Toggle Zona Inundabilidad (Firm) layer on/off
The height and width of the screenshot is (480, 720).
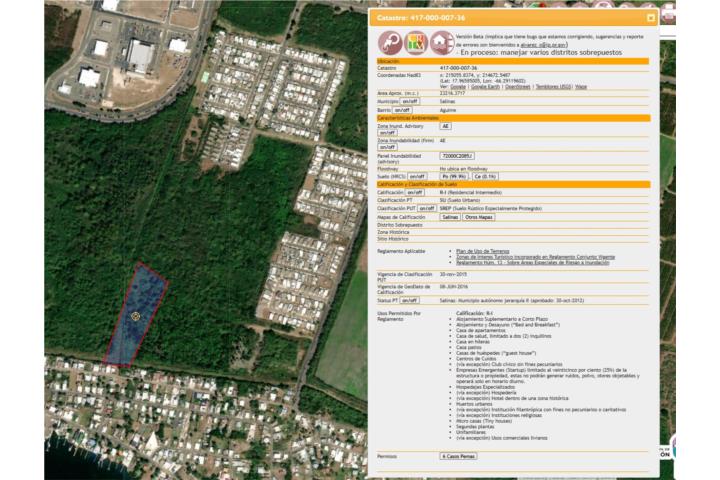click(387, 147)
